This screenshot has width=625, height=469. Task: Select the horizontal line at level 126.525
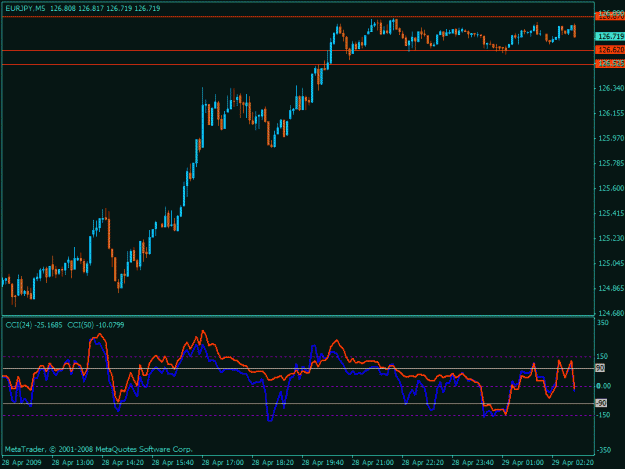pyautogui.click(x=298, y=64)
